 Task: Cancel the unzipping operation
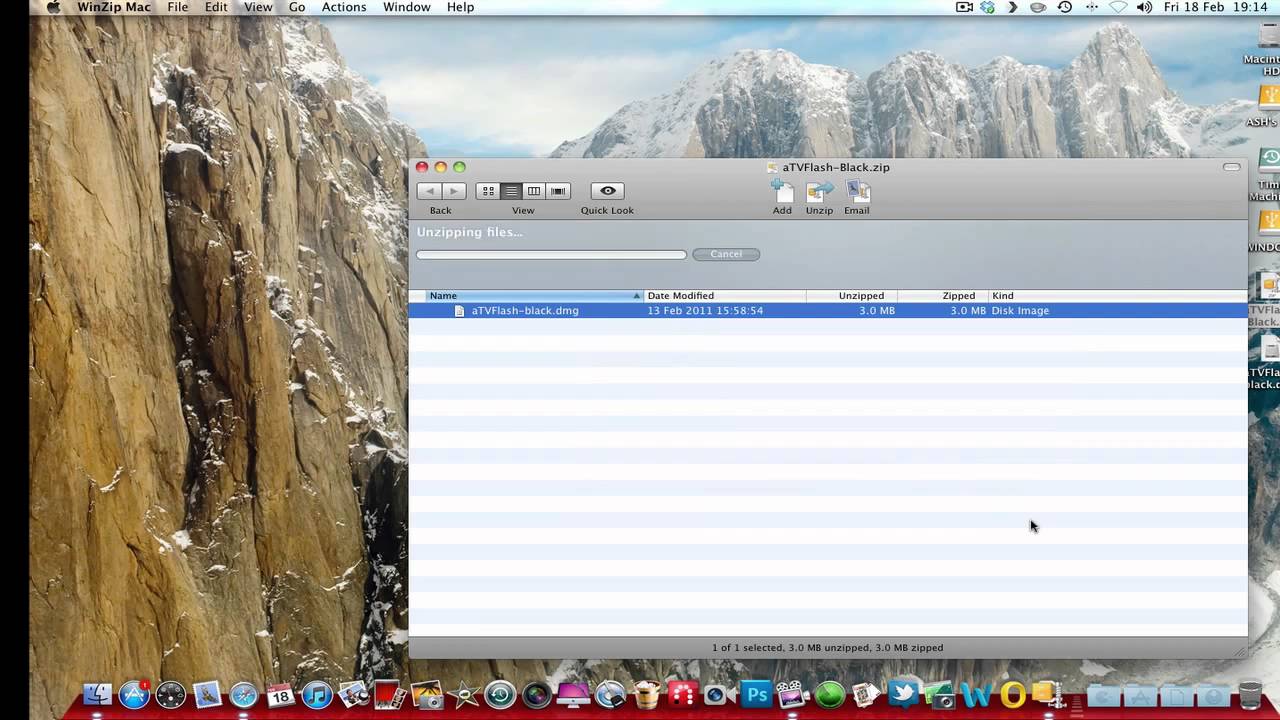(x=726, y=254)
